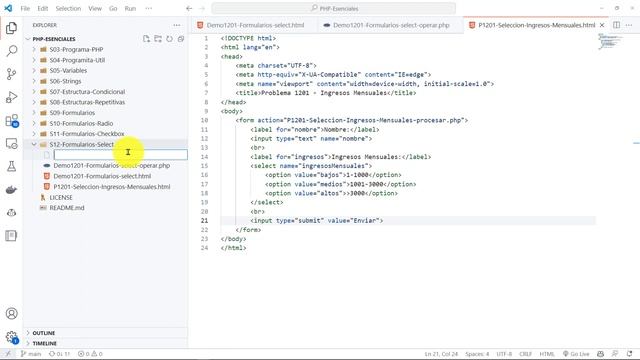
Task: Open the View menu
Action: click(95, 8)
